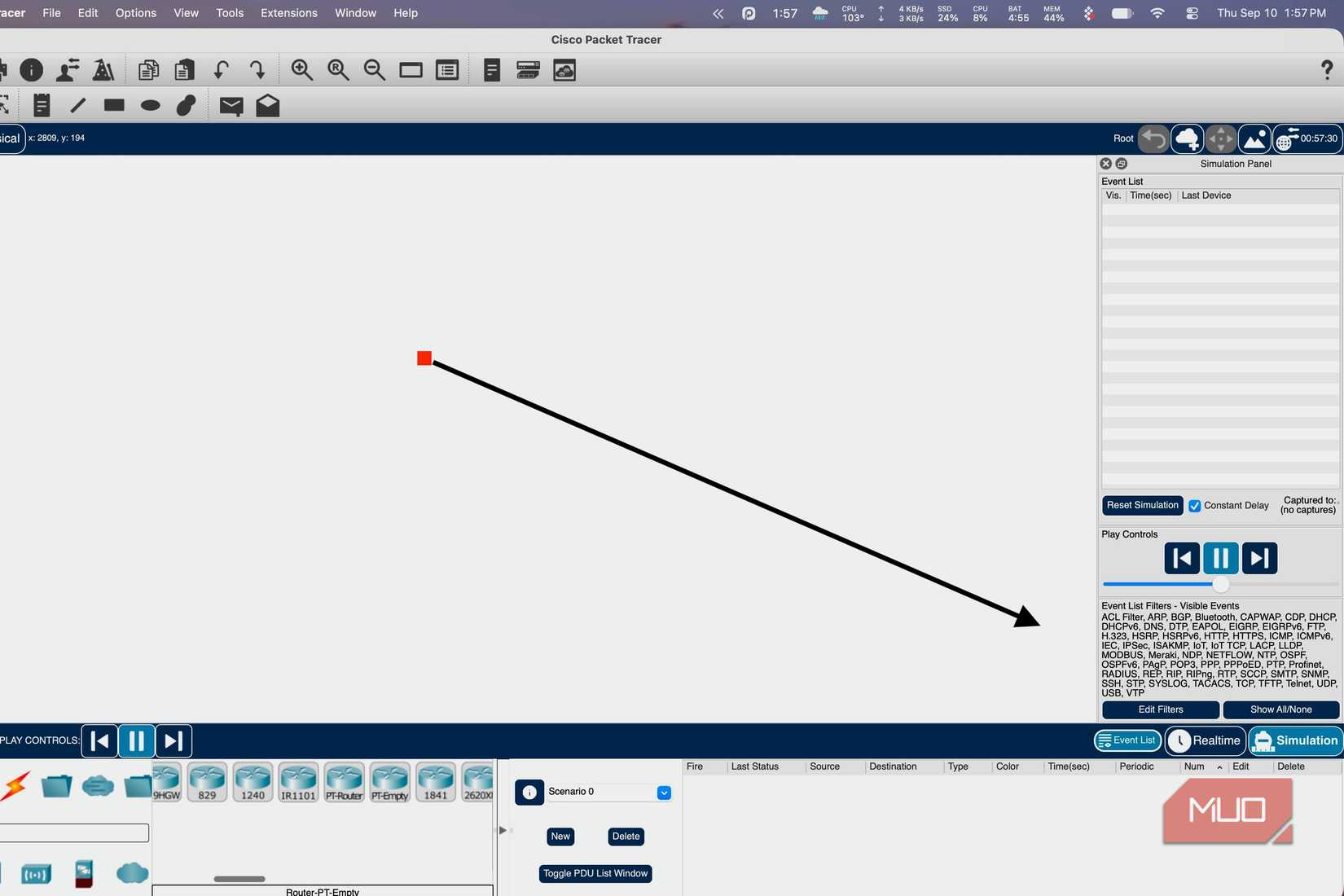Toggle the Event List button
This screenshot has width=1344, height=896.
point(1127,740)
